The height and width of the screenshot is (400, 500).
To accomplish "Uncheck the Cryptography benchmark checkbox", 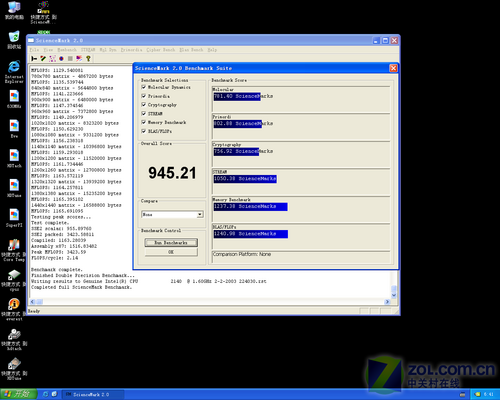I will click(144, 105).
